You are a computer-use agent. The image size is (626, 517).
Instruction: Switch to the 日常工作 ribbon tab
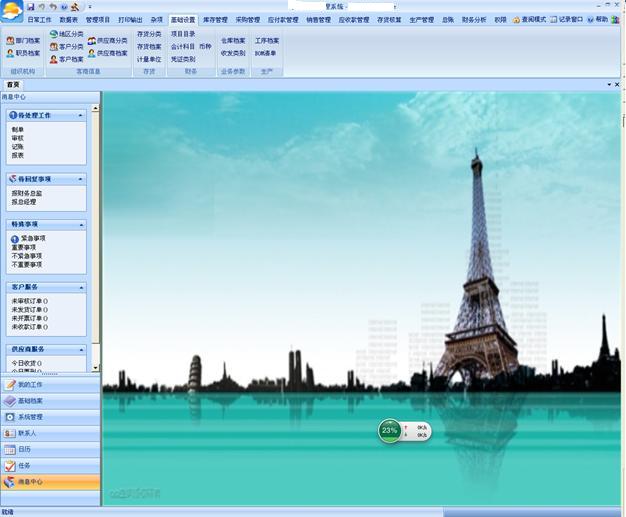coord(39,20)
